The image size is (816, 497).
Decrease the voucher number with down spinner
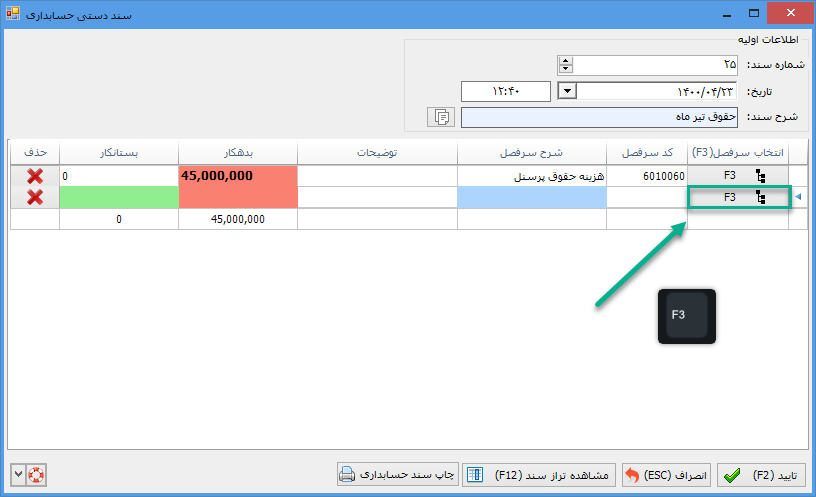point(566,70)
